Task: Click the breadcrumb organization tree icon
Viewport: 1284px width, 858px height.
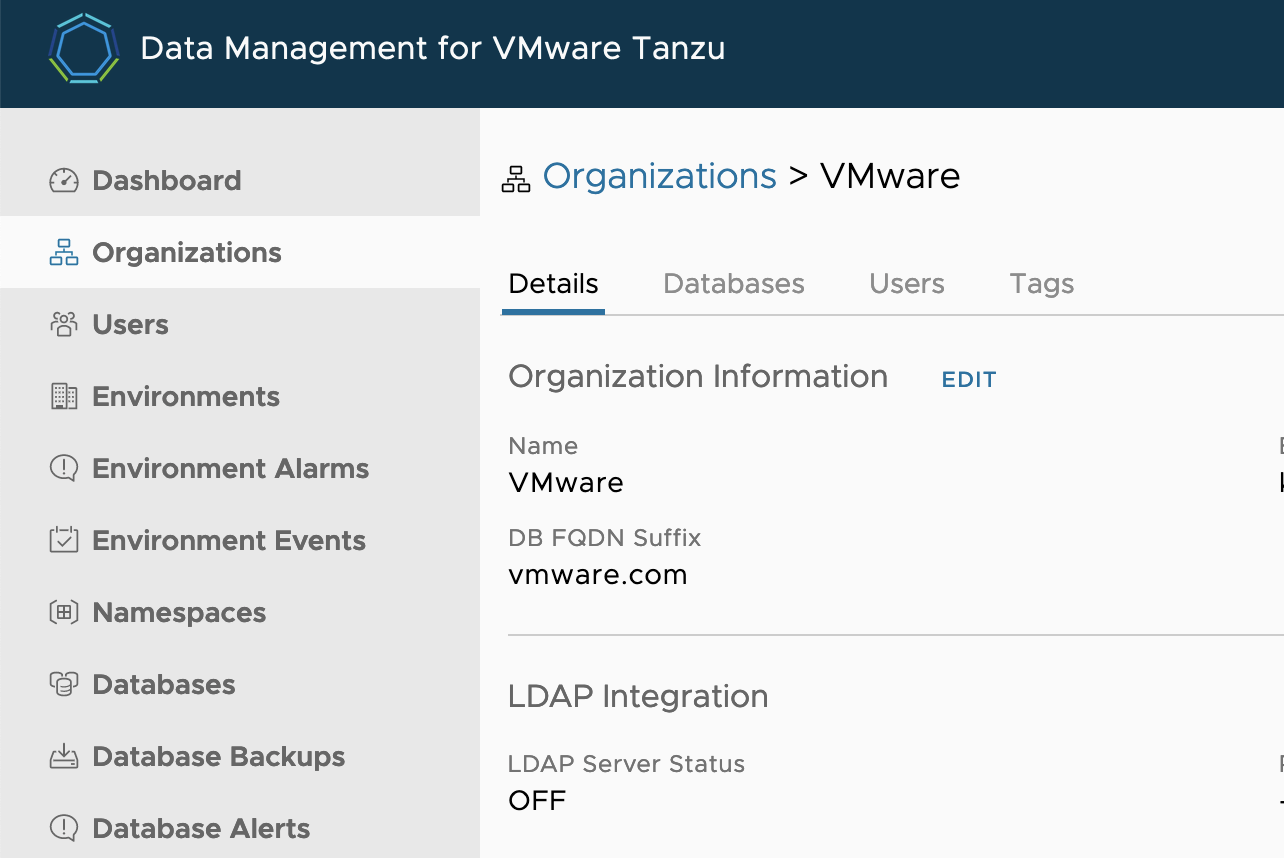Action: coord(516,179)
